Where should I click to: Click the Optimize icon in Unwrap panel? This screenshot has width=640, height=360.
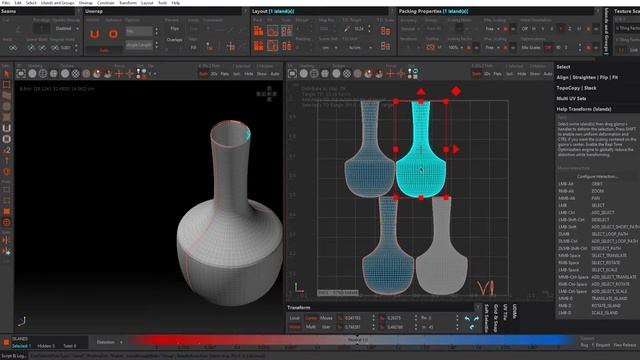click(x=113, y=34)
